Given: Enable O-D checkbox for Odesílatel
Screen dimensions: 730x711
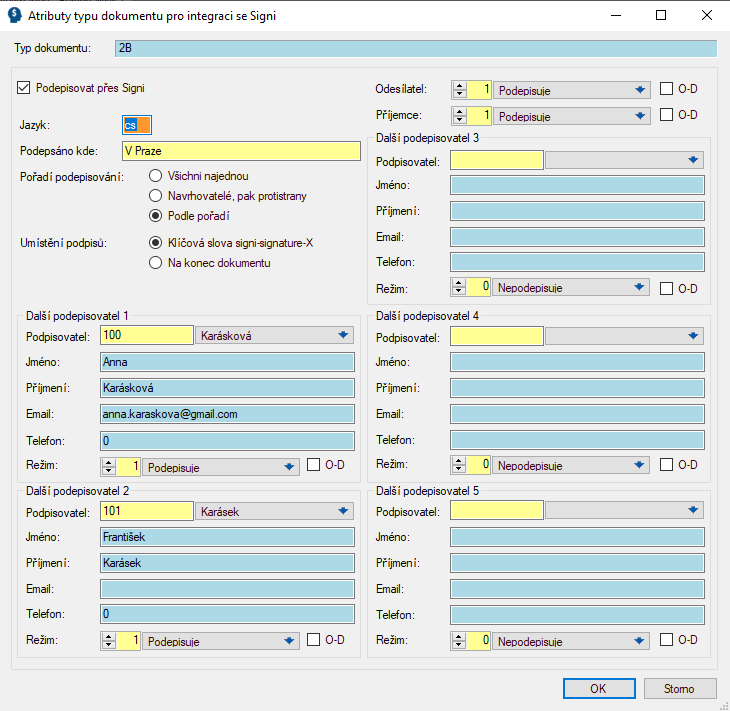Looking at the screenshot, I should tap(667, 90).
